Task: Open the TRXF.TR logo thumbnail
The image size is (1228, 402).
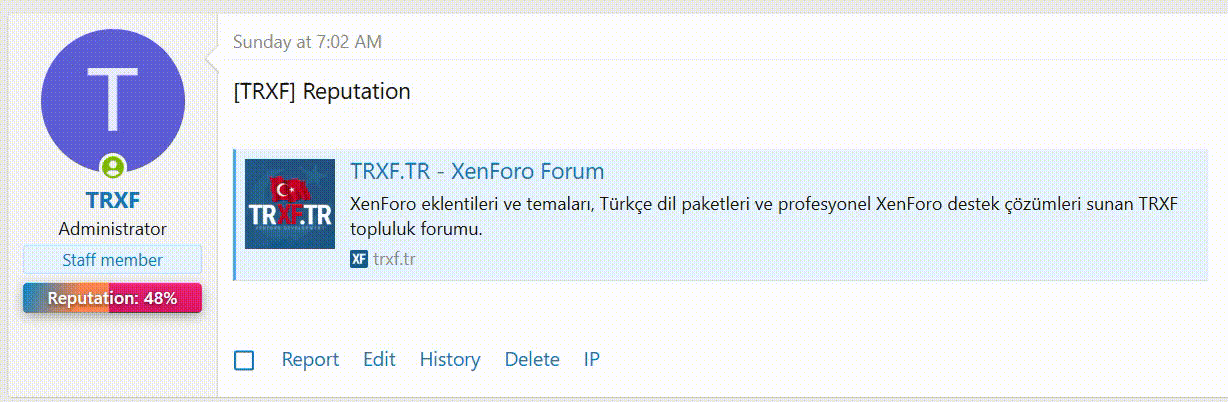Action: click(290, 204)
